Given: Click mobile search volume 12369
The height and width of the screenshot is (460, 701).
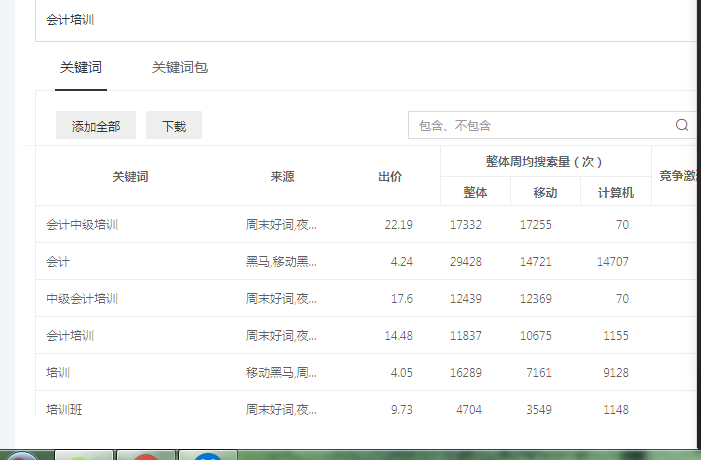Looking at the screenshot, I should coord(536,299).
